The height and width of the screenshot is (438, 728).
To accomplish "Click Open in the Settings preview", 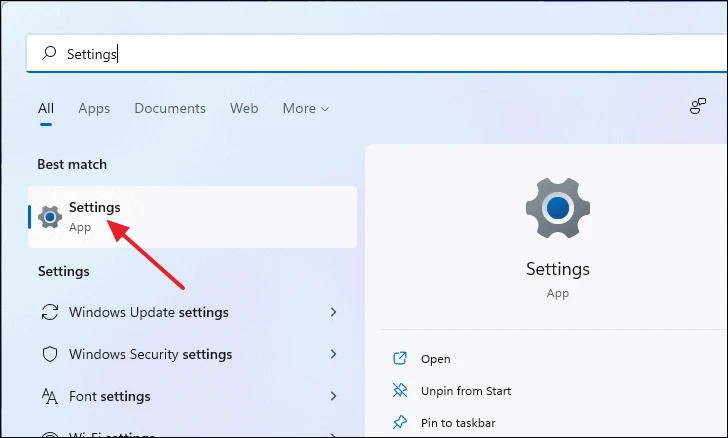I will (x=436, y=359).
